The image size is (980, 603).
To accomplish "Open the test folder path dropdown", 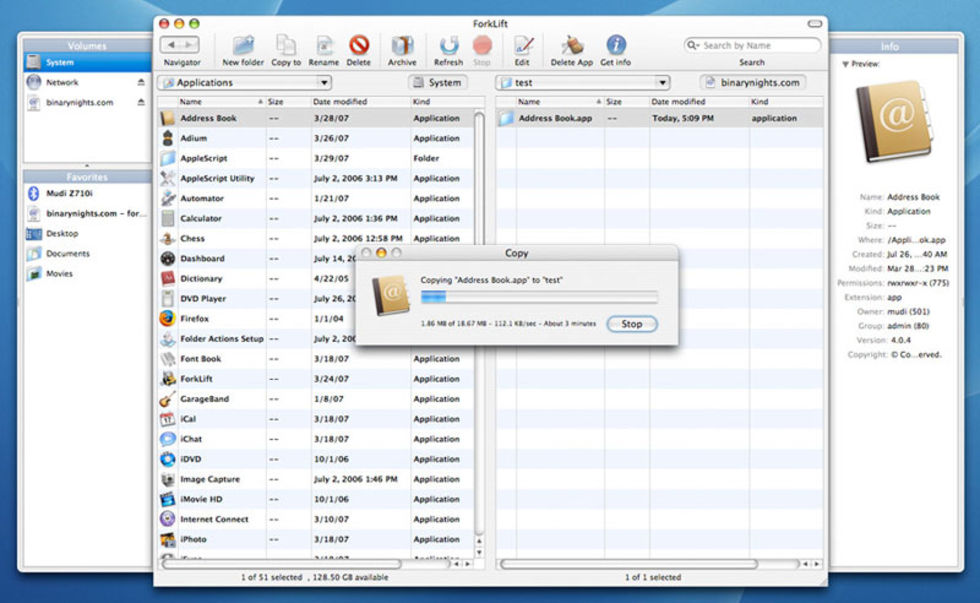I will [583, 83].
